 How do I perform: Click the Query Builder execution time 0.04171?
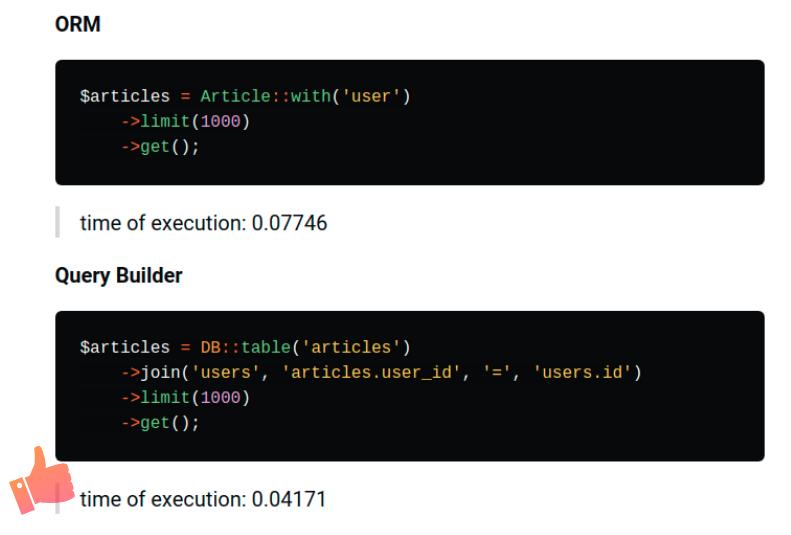pos(289,499)
